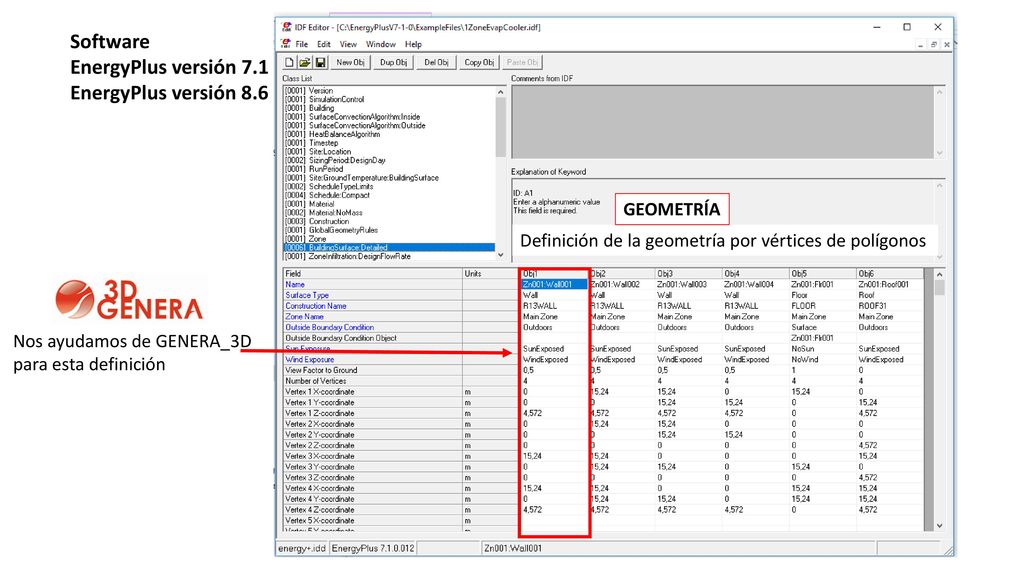The width and height of the screenshot is (1024, 576).
Task: Click the Construction Name field label
Action: click(x=316, y=306)
